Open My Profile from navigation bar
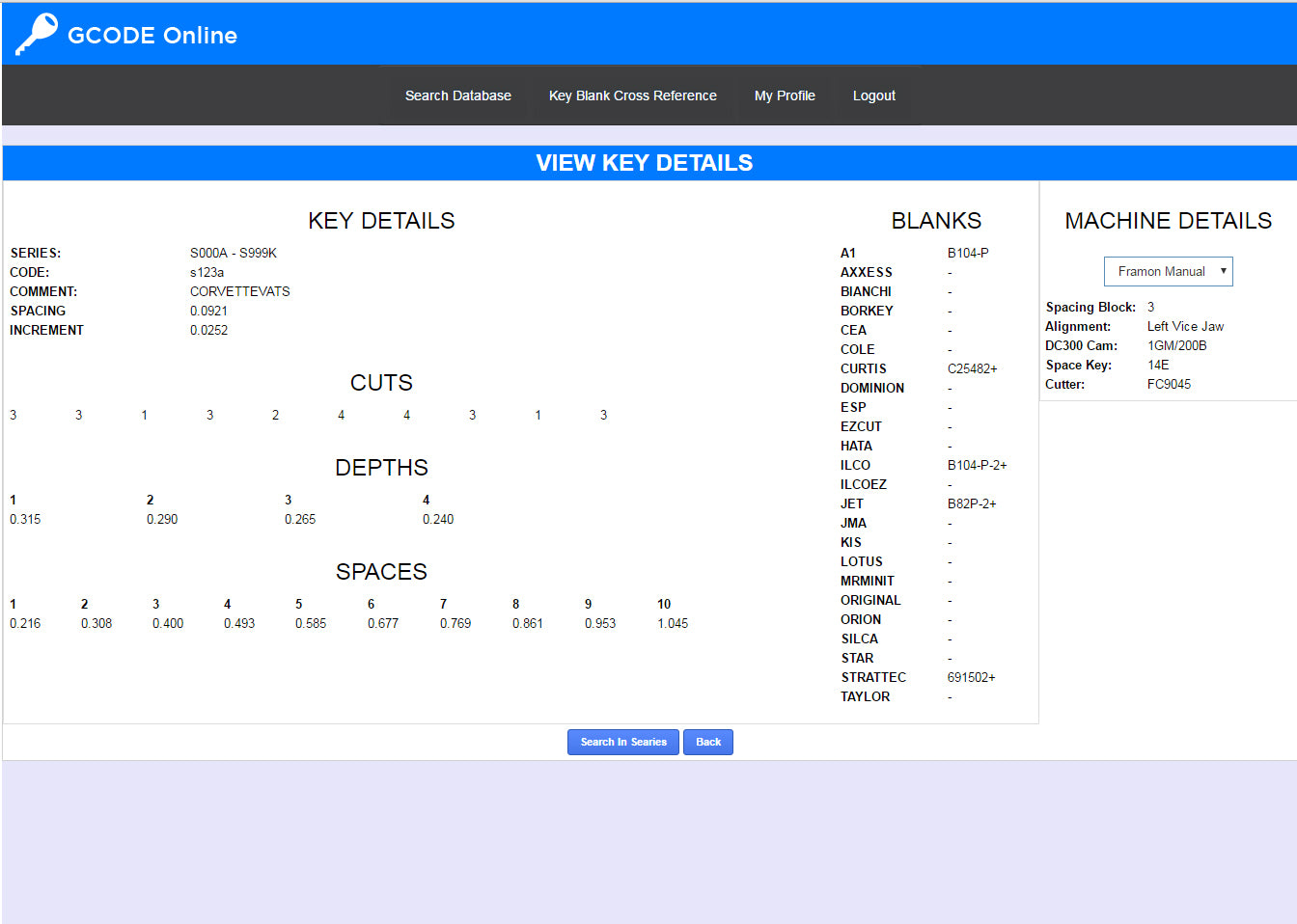 point(784,95)
